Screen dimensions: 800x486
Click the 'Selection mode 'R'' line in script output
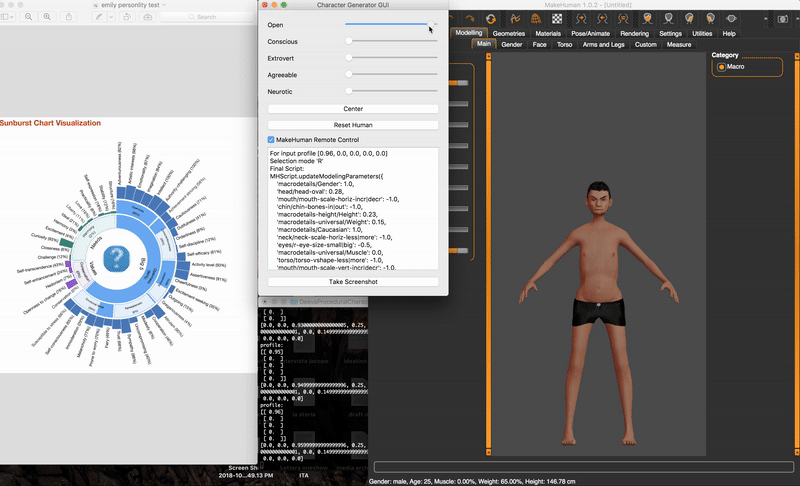pos(296,161)
